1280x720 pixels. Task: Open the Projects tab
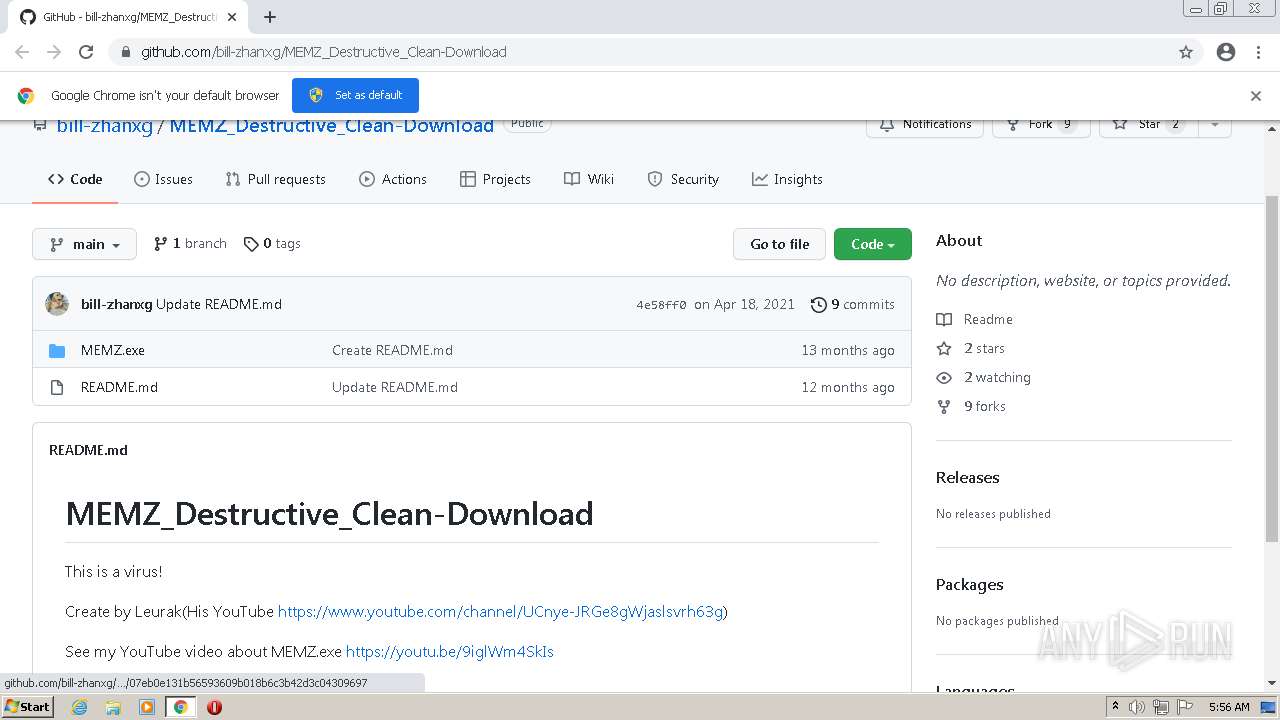coord(495,179)
